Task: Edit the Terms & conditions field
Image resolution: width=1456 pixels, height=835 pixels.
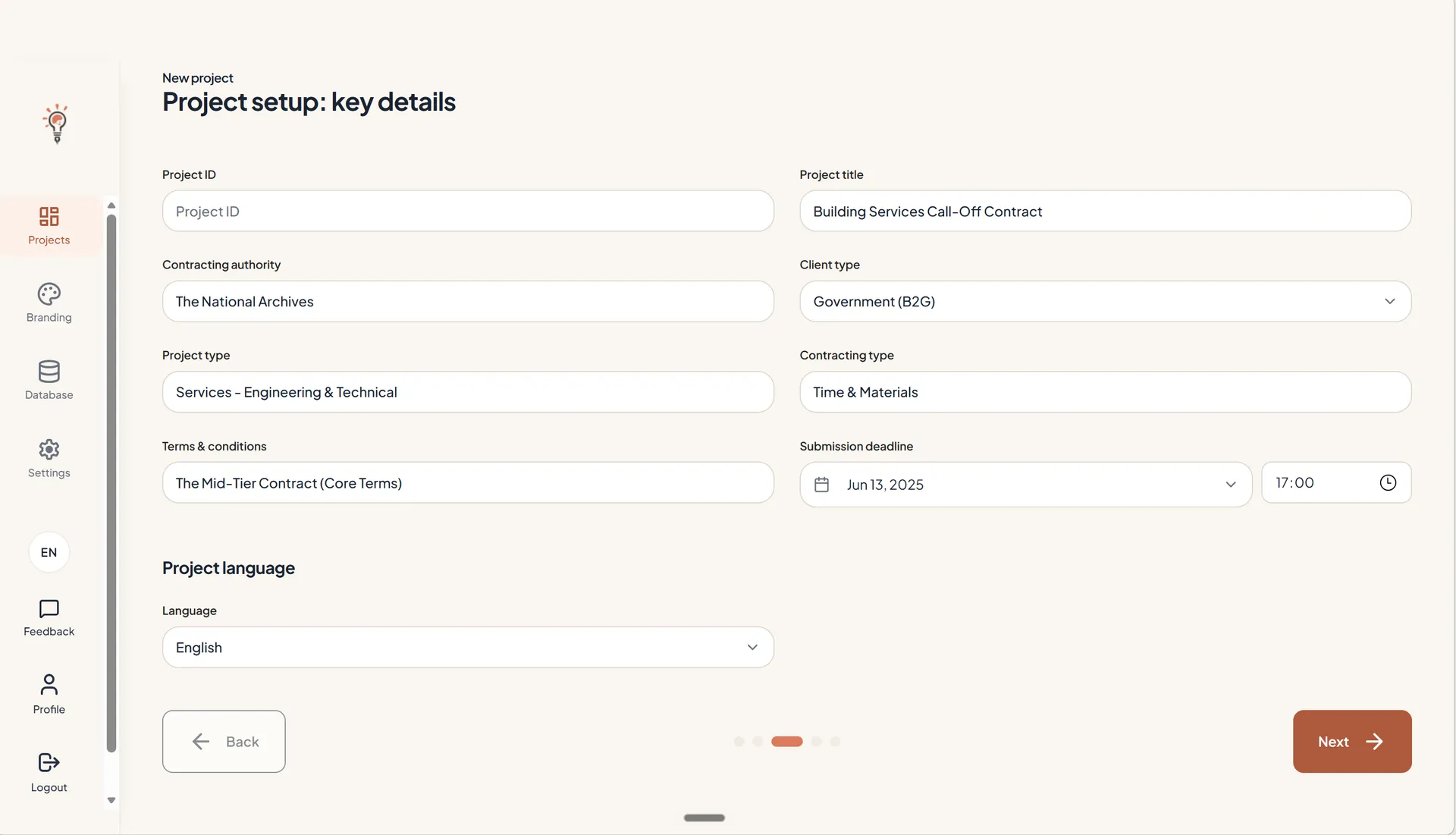Action: point(468,483)
